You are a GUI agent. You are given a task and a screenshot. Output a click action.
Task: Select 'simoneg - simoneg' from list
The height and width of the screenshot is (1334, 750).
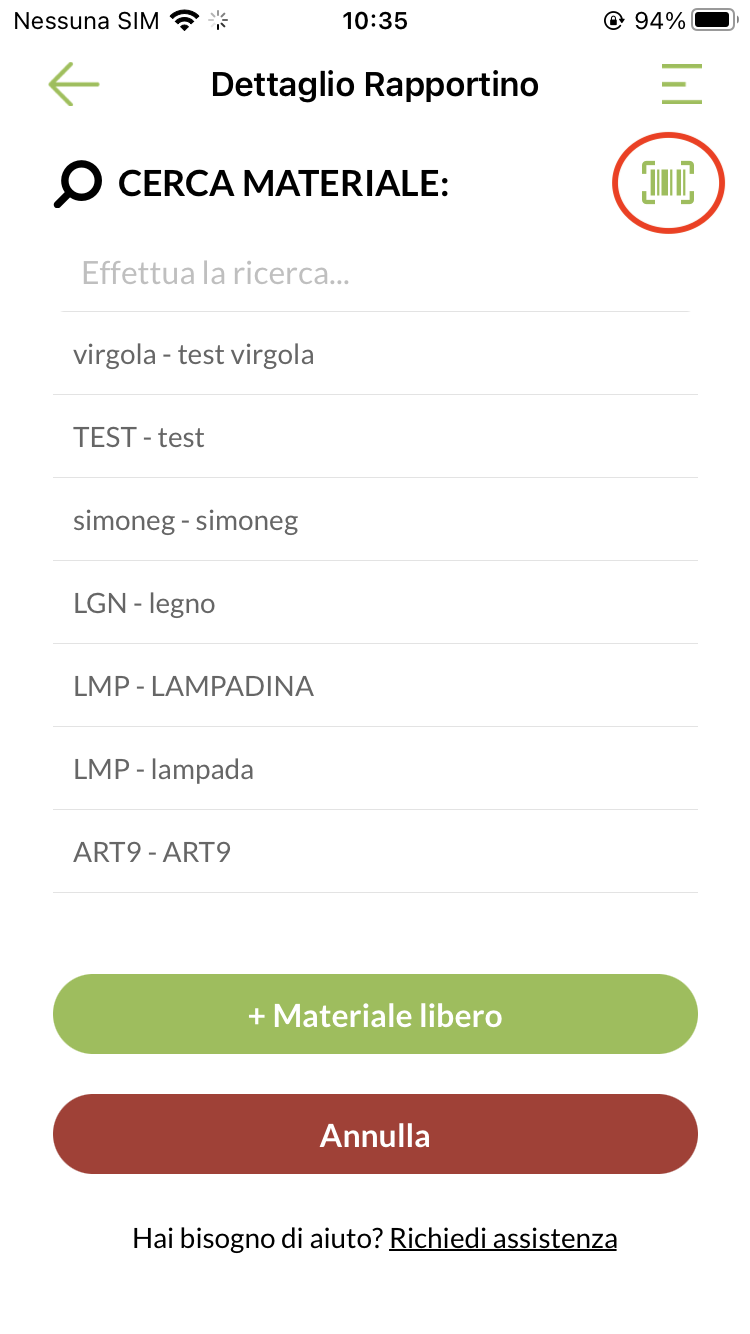click(186, 520)
